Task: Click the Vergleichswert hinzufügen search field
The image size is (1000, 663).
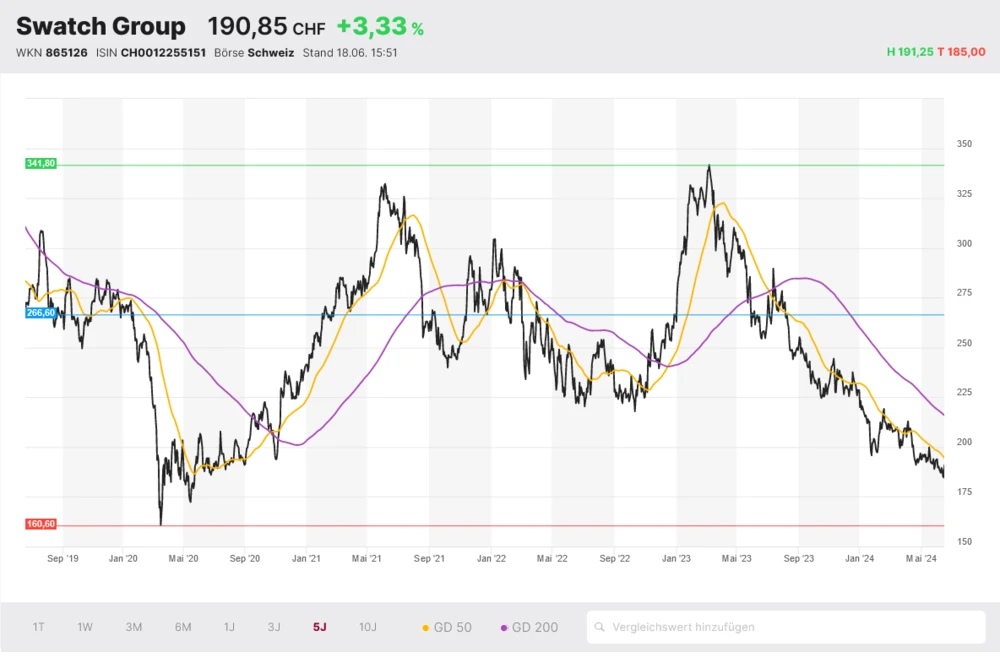Action: 780,627
